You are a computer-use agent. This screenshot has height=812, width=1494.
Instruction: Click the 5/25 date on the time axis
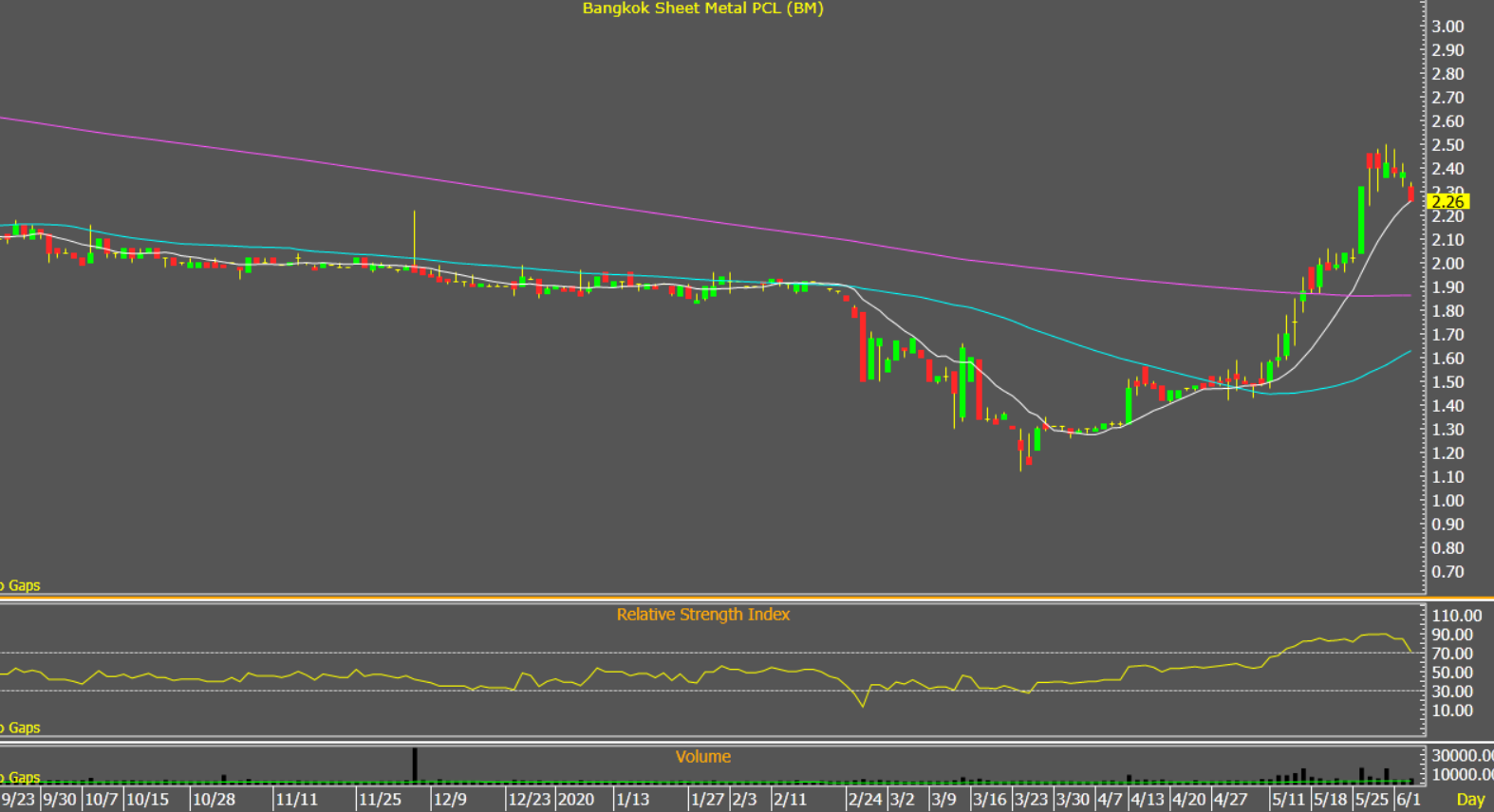click(1372, 800)
